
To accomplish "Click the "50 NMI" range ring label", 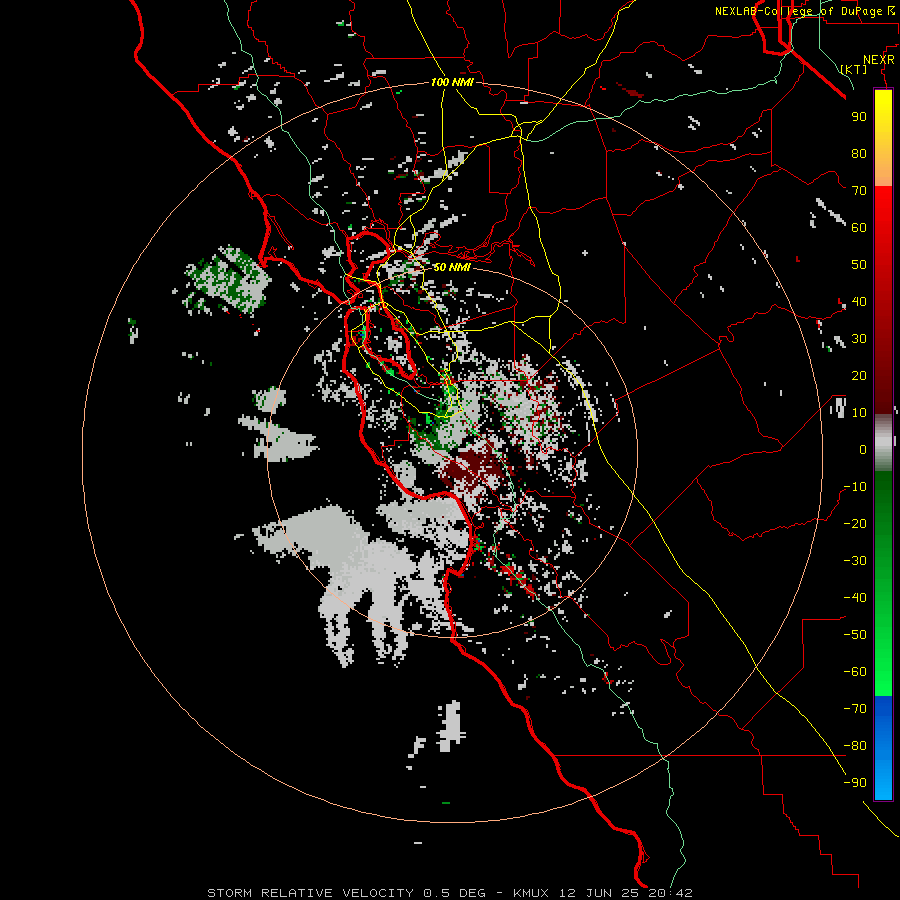I will [x=452, y=267].
